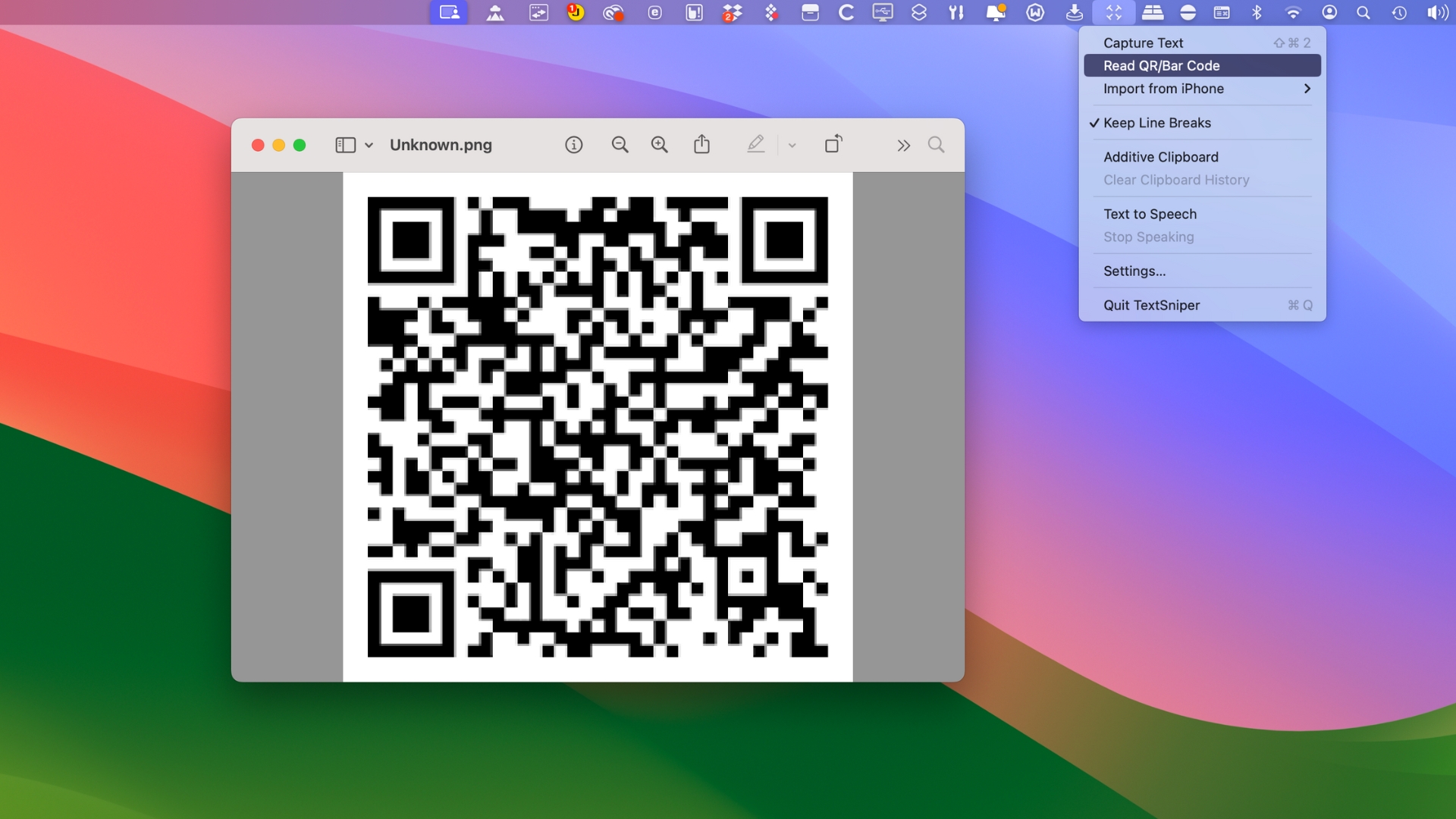Zoom out the QR image
The width and height of the screenshot is (1456, 819).
[620, 145]
